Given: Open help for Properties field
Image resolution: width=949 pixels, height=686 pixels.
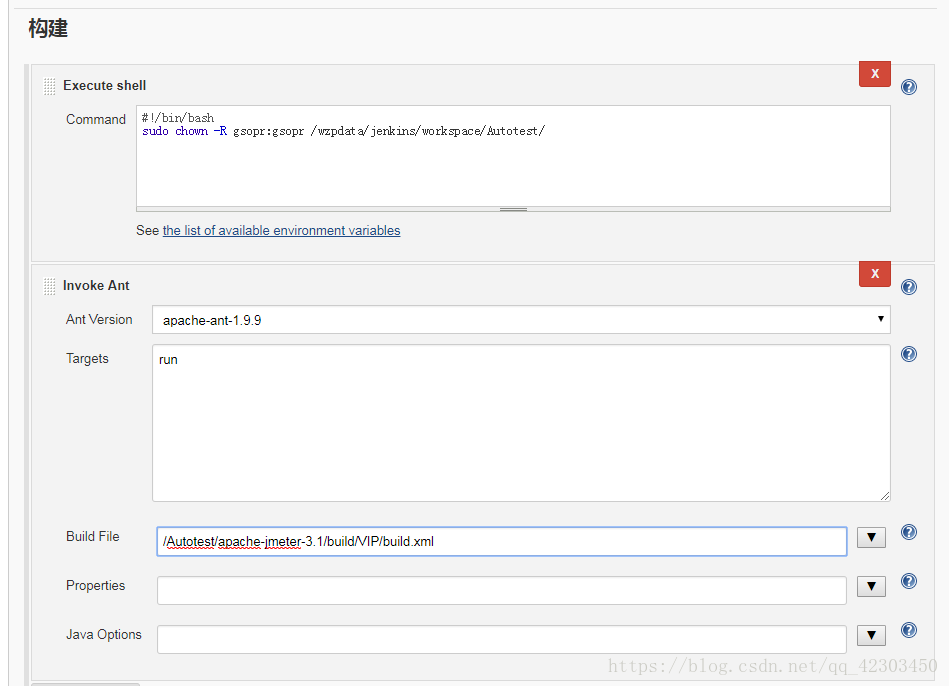Looking at the screenshot, I should click(908, 581).
